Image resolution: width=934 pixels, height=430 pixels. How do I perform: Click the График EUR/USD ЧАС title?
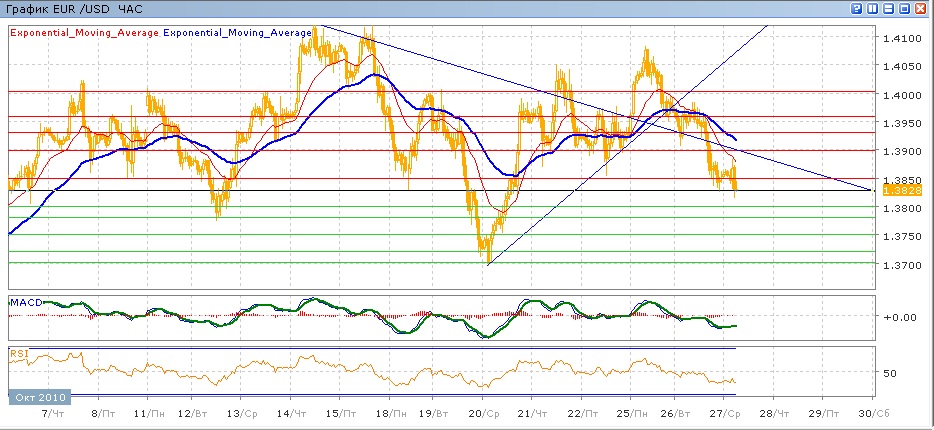pyautogui.click(x=74, y=9)
